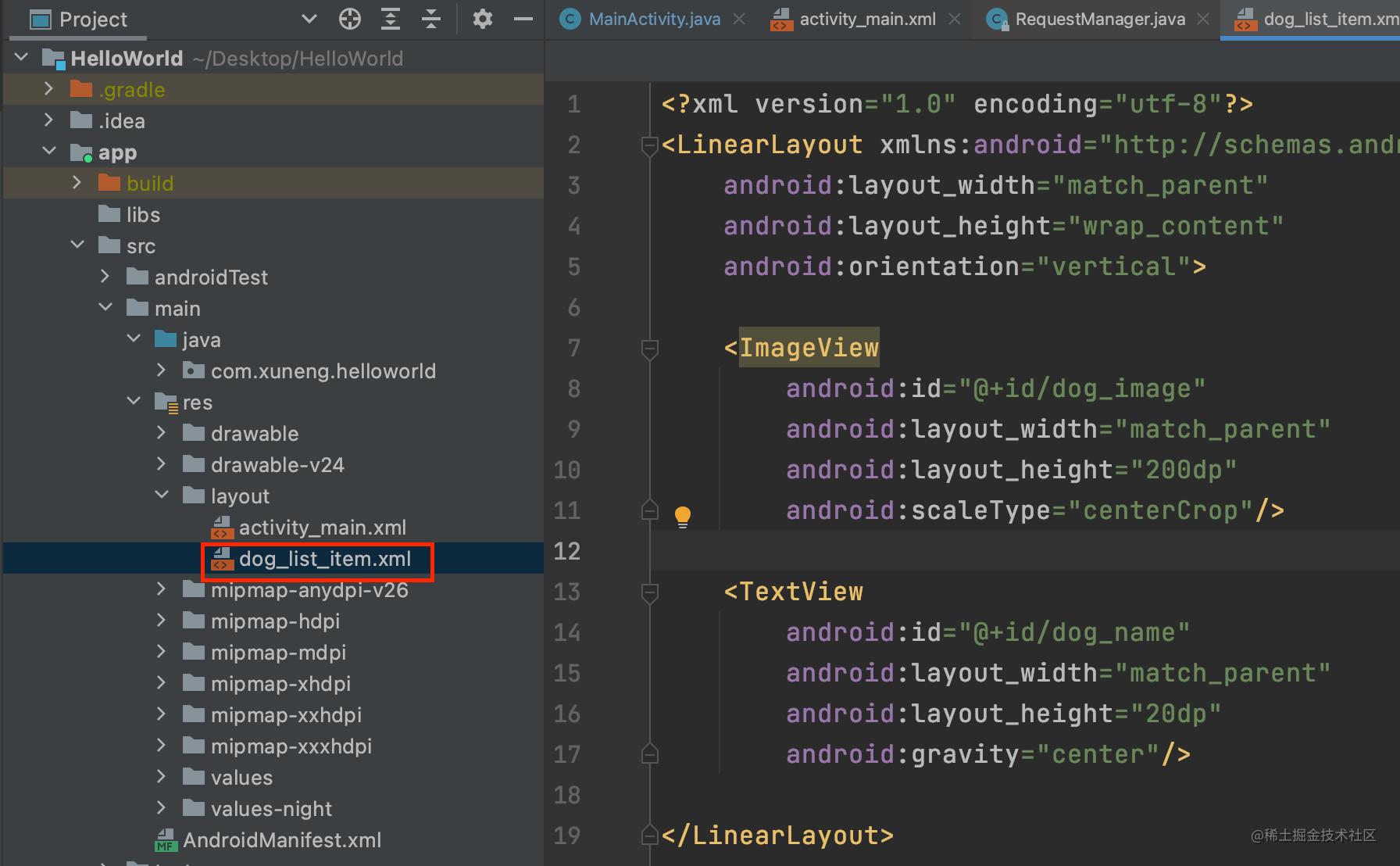
Task: Expand the drawable folder
Action: pyautogui.click(x=161, y=433)
